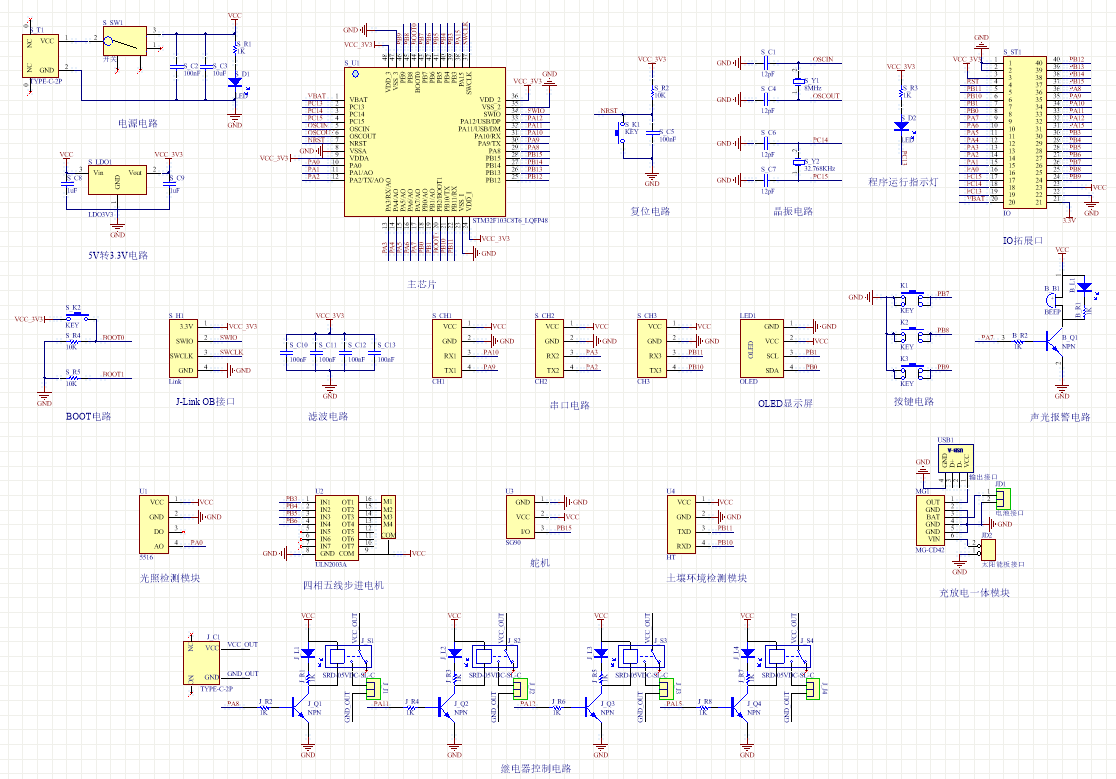This screenshot has height=779, width=1116.
Task: Click the 声光报警电路 section label
Action: 1060,417
